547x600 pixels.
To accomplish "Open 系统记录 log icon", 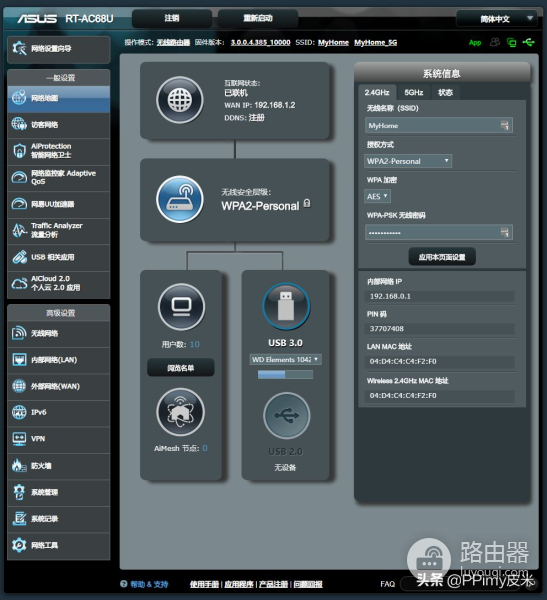I will click(19, 518).
